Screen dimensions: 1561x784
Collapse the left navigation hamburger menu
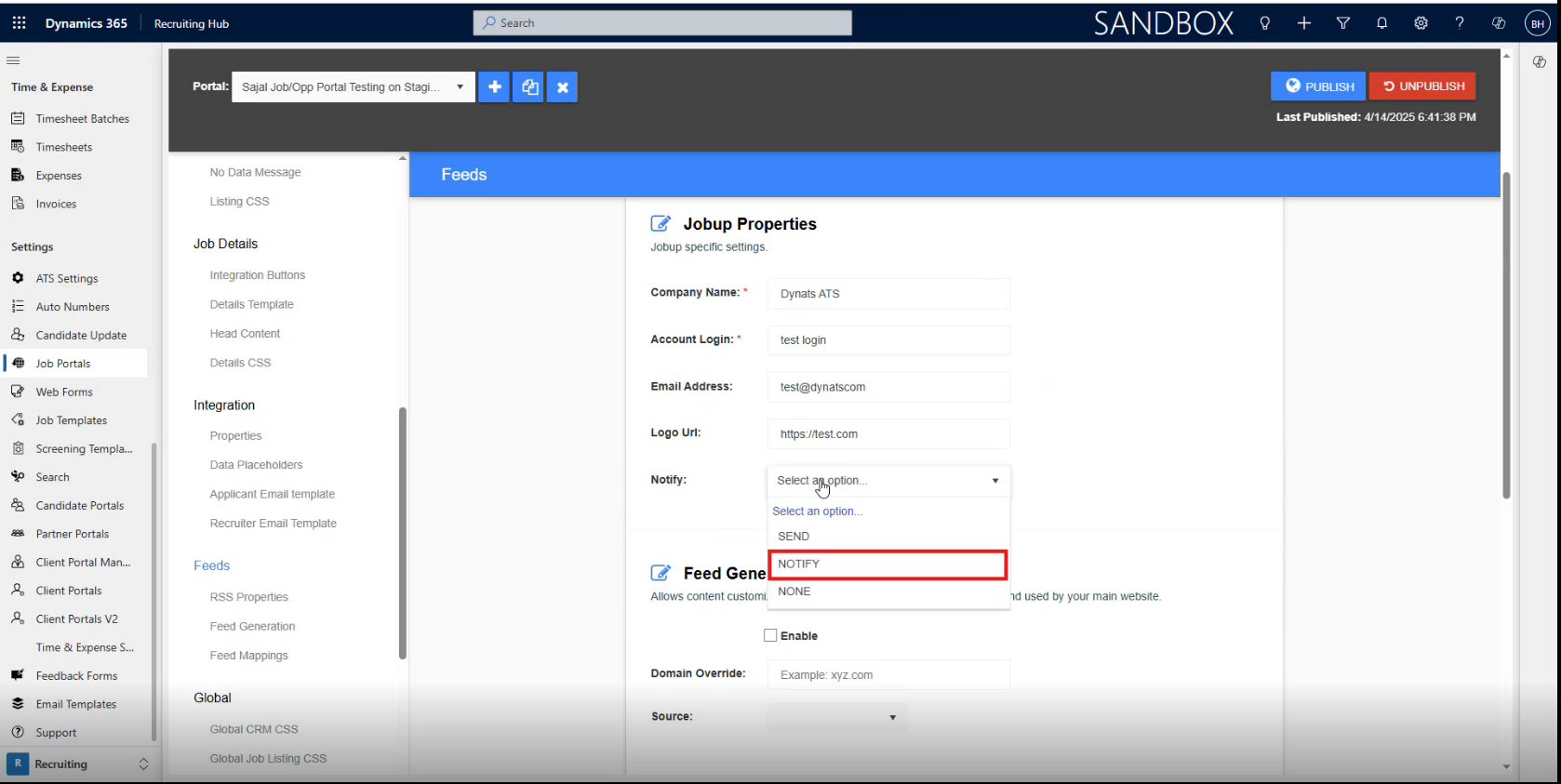(13, 60)
